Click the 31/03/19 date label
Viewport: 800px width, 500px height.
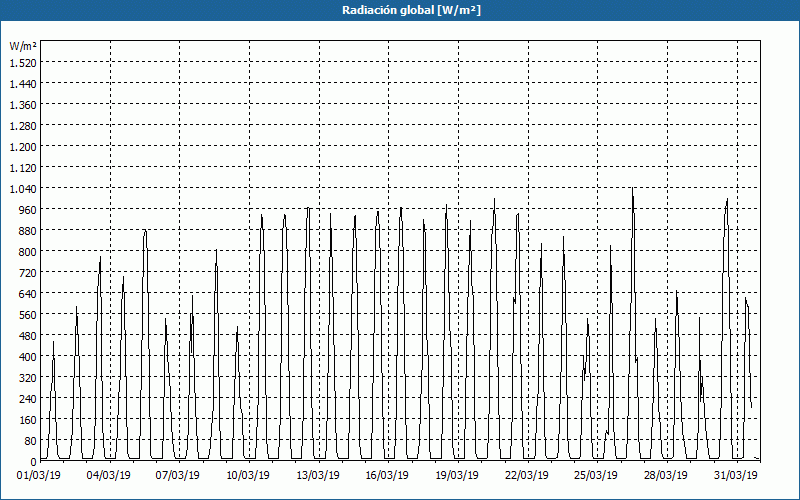(x=736, y=476)
